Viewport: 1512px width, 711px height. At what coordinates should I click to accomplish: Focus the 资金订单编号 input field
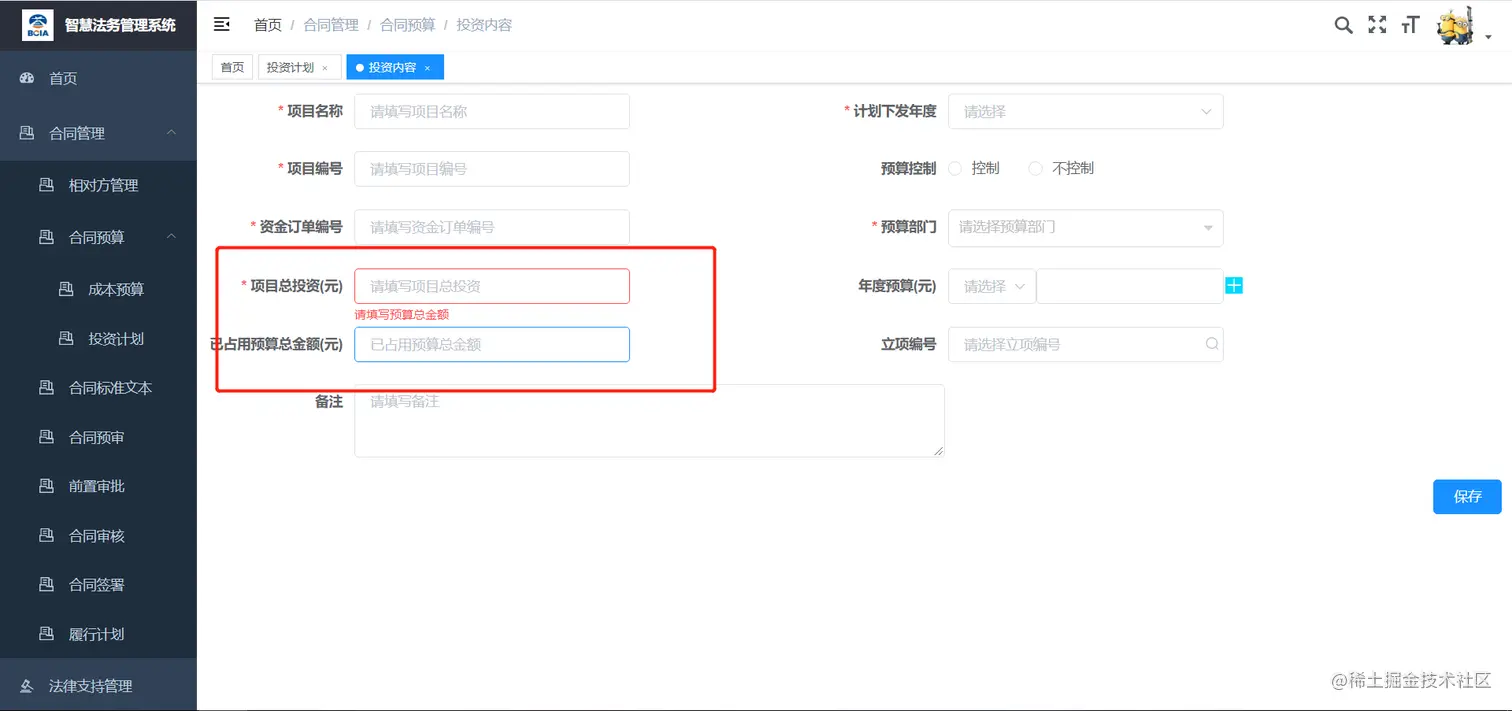point(492,227)
